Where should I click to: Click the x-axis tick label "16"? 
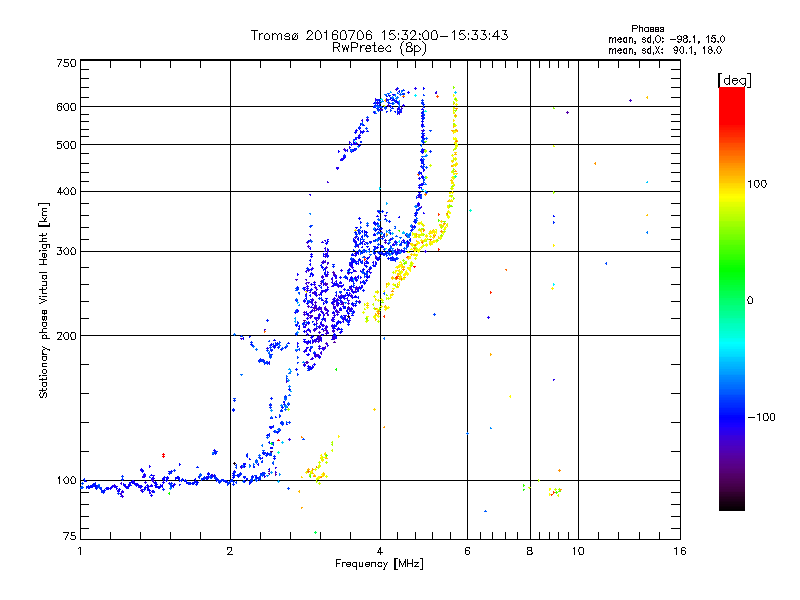680,551
